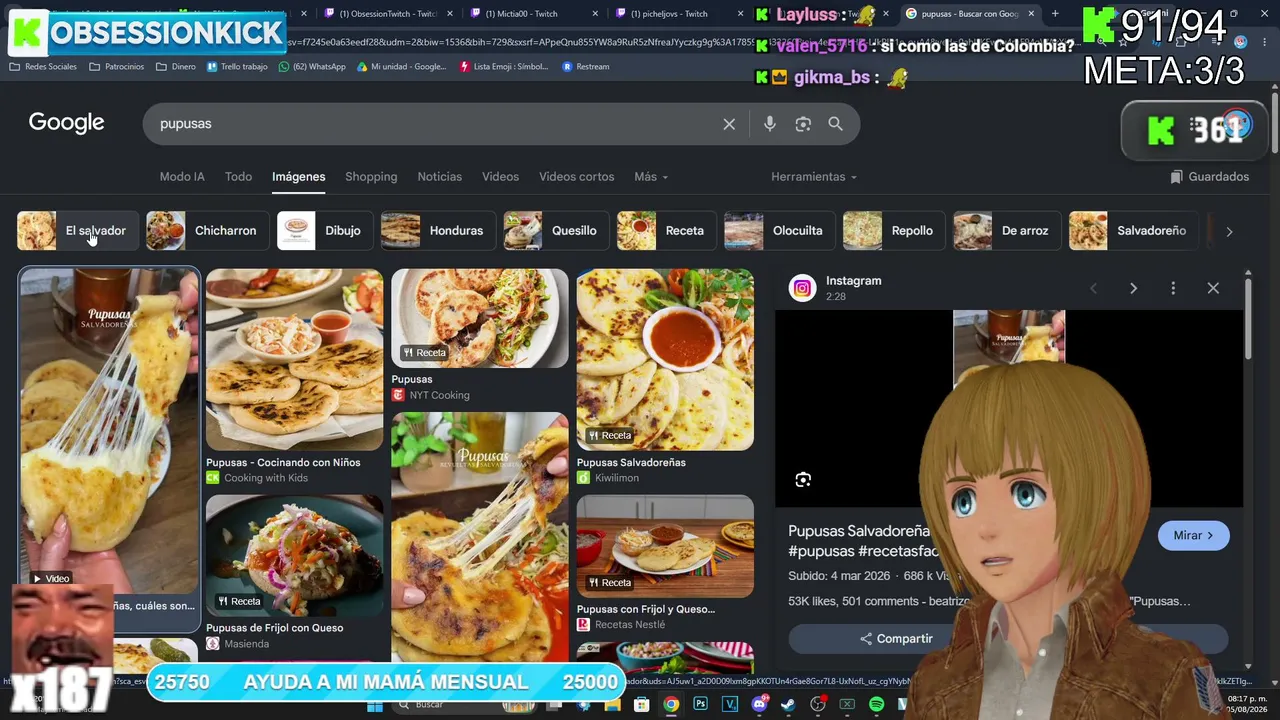The width and height of the screenshot is (1280, 720).
Task: Open Chrome from the taskbar
Action: tap(671, 705)
